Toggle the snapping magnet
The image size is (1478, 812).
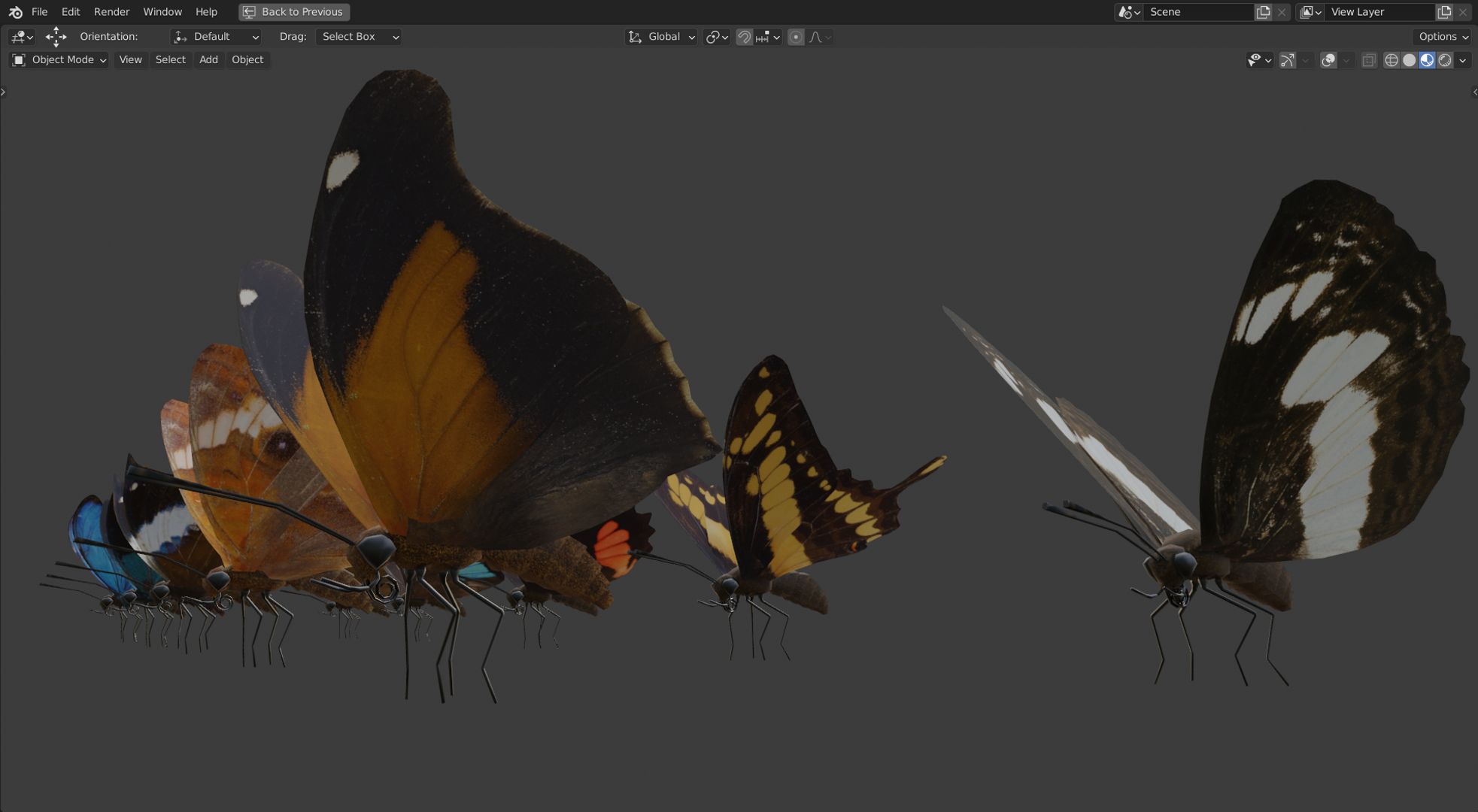coord(744,37)
